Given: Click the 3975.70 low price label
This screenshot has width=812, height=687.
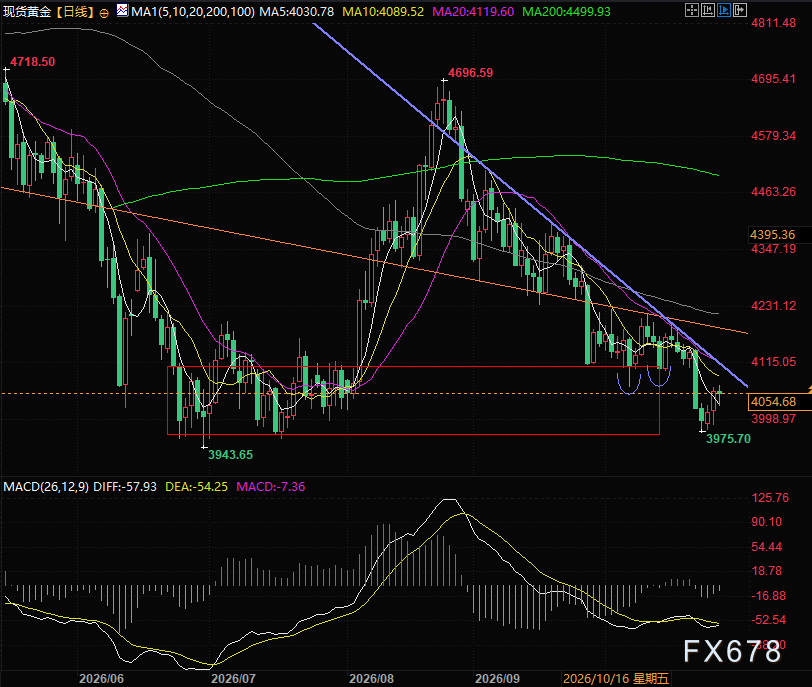Looking at the screenshot, I should coord(729,438).
